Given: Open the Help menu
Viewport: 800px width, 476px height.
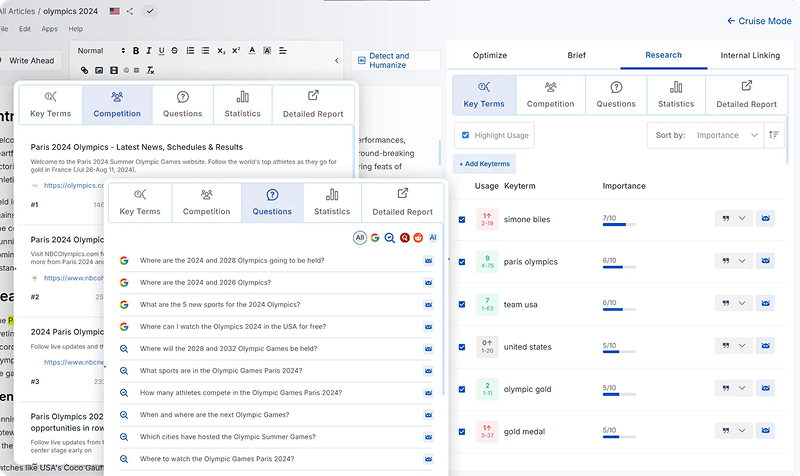Looking at the screenshot, I should tap(76, 29).
